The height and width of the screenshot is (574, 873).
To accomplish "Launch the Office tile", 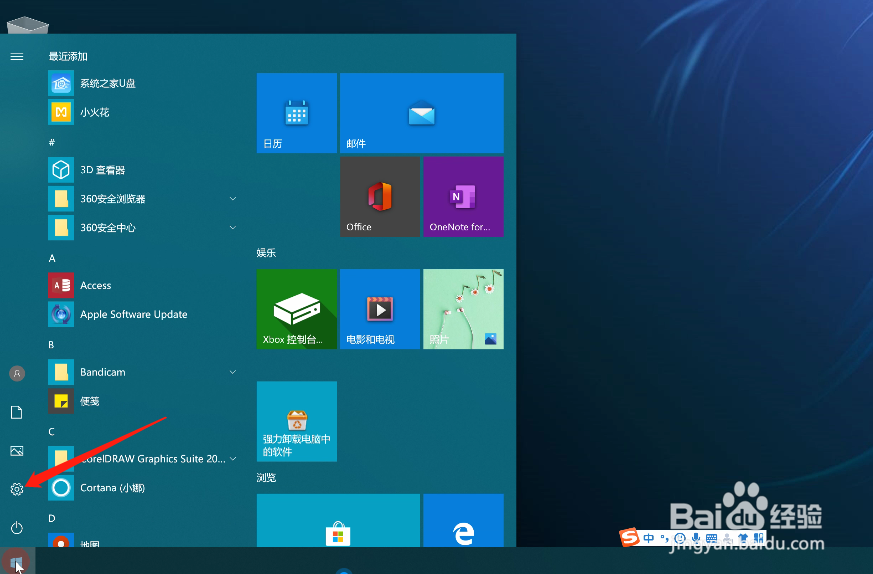I will point(380,197).
